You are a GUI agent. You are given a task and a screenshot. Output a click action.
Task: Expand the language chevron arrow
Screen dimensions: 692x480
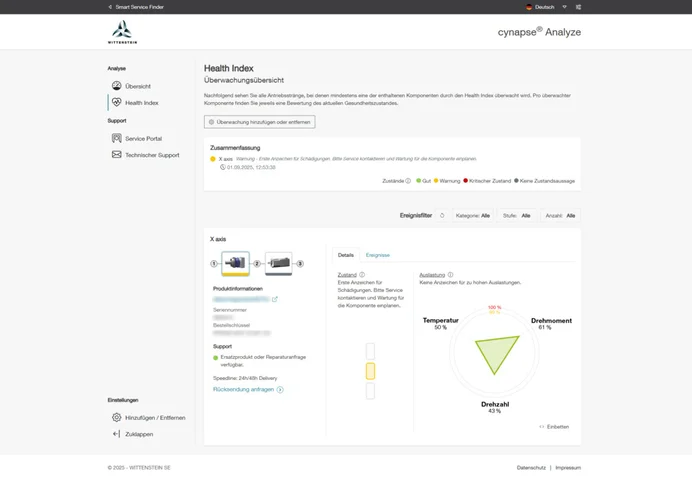(564, 7)
